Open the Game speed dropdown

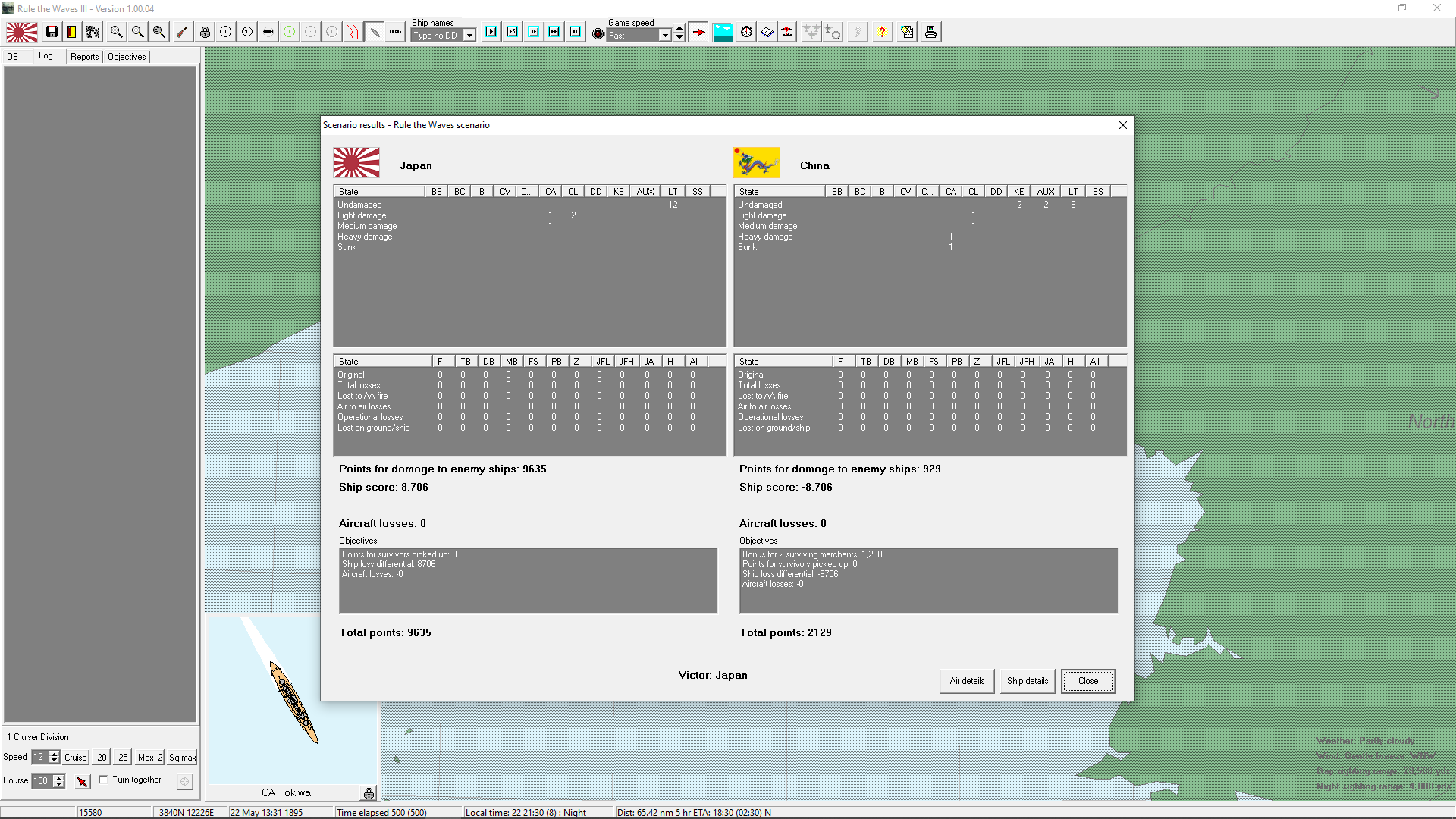665,36
